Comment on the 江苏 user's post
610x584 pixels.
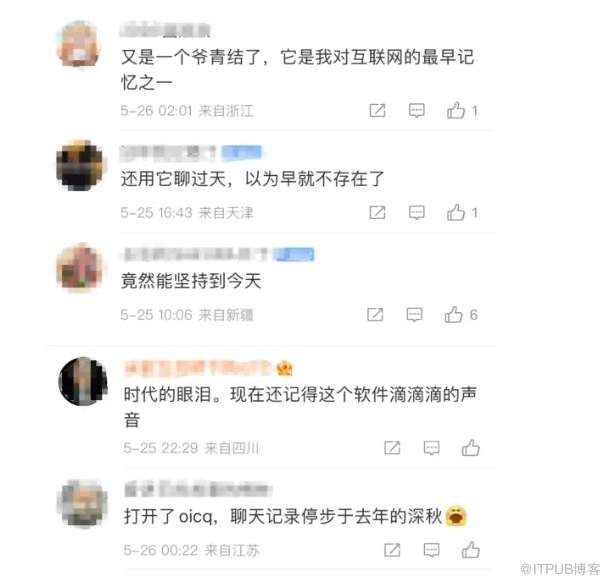tap(431, 550)
